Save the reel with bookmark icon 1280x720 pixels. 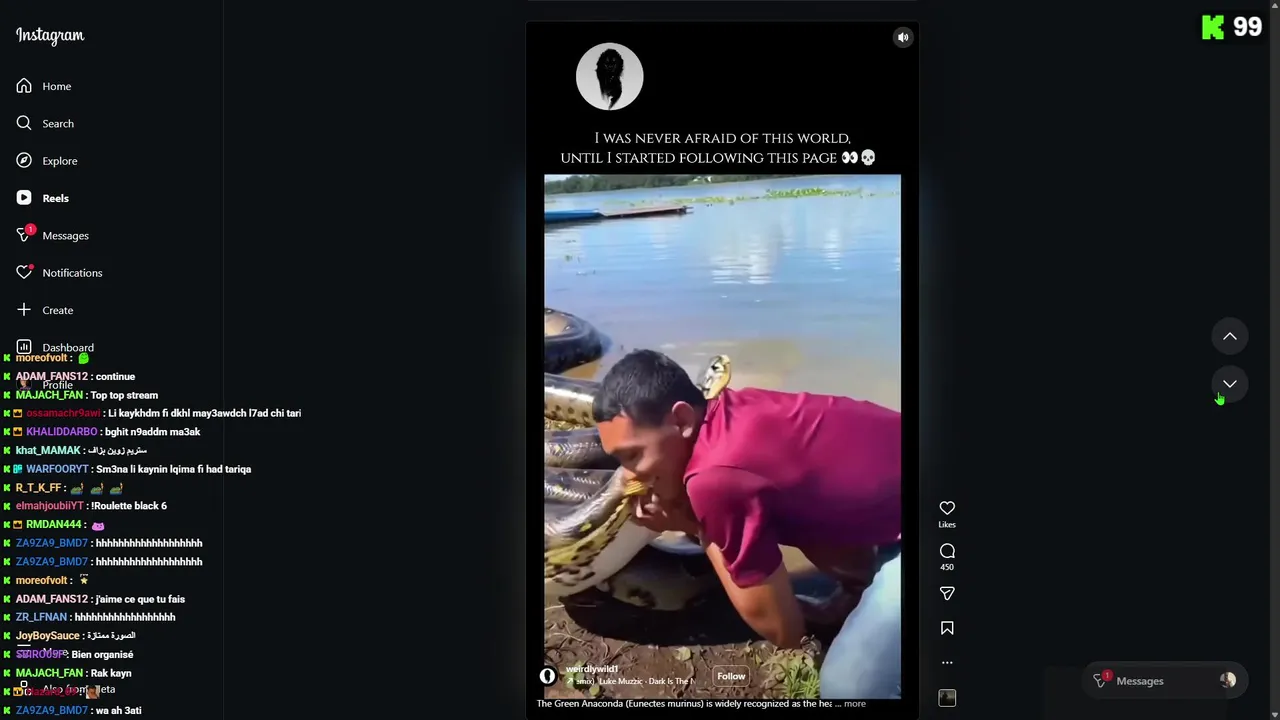[947, 628]
